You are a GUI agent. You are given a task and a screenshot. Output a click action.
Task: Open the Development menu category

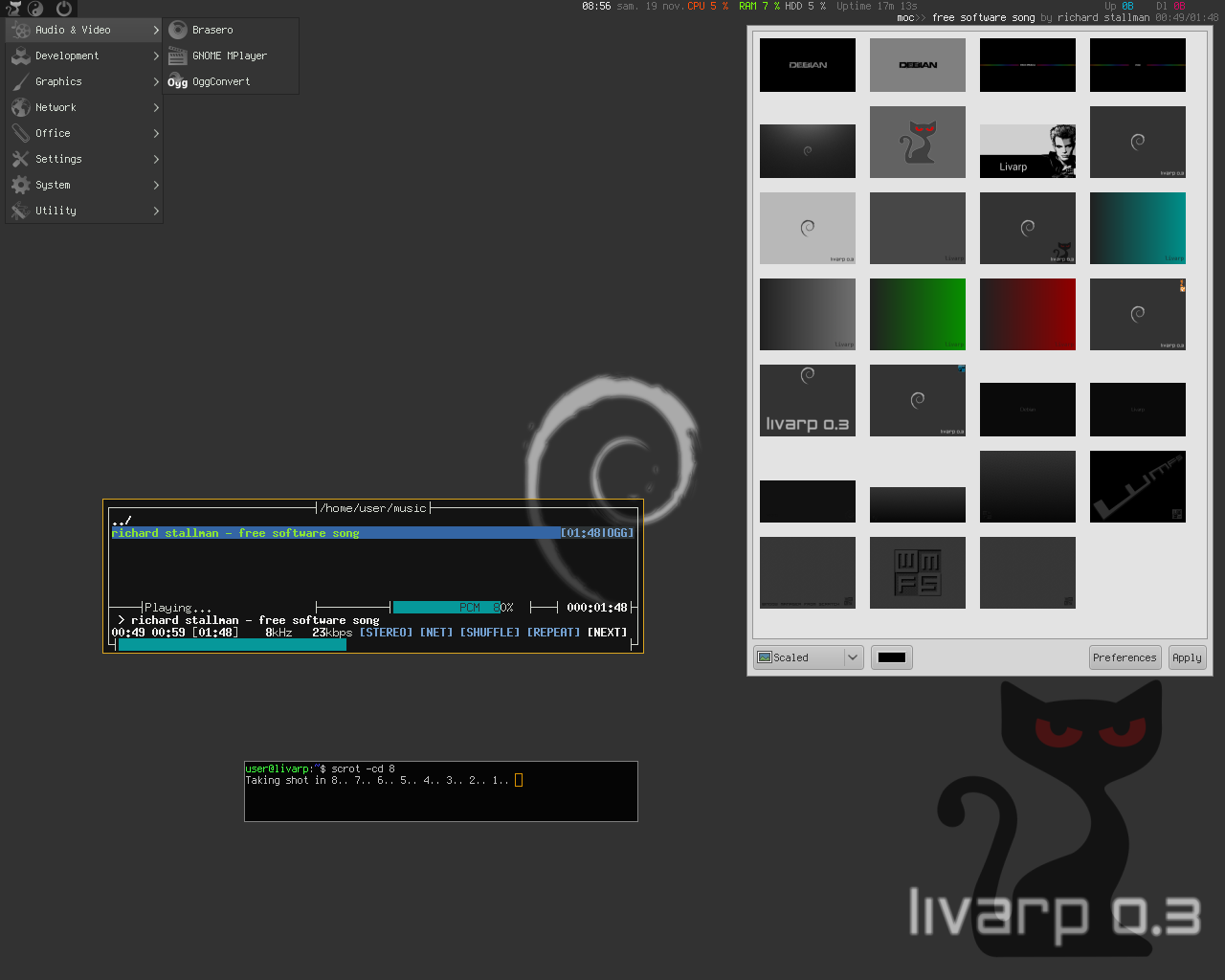tap(84, 56)
